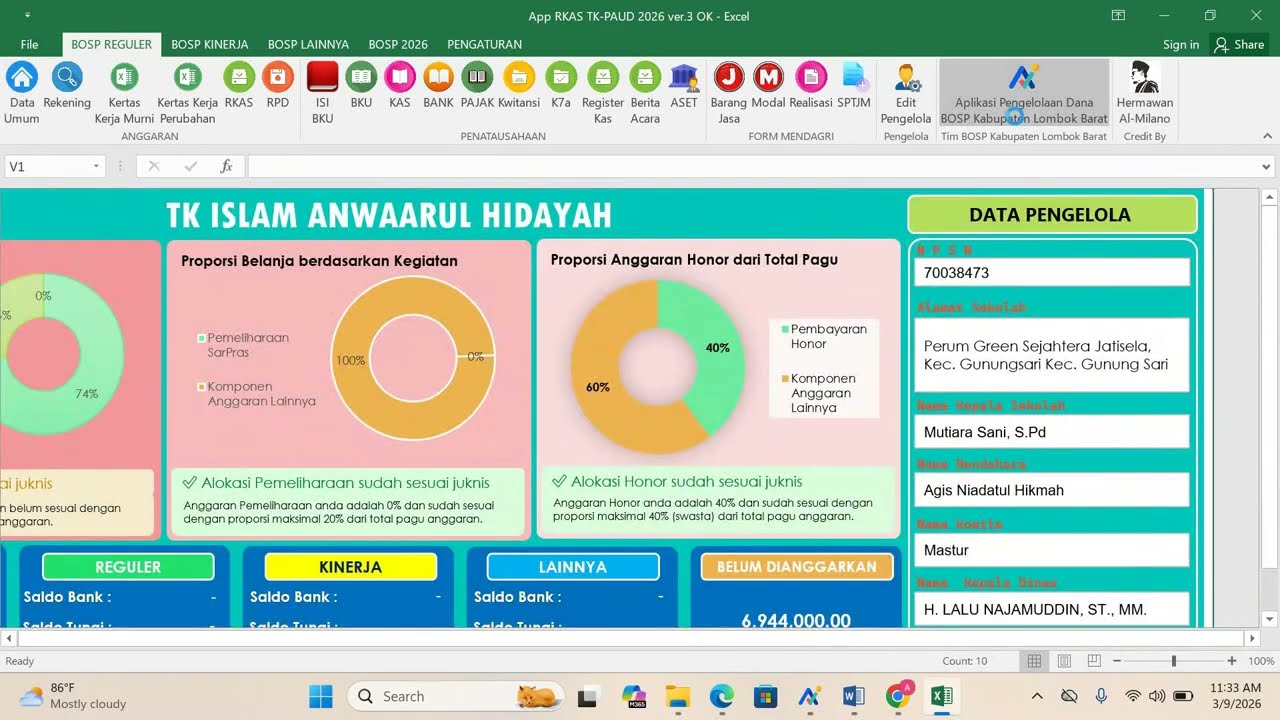This screenshot has height=720, width=1280.
Task: Open Microsoft Edge from taskbar
Action: [x=721, y=696]
